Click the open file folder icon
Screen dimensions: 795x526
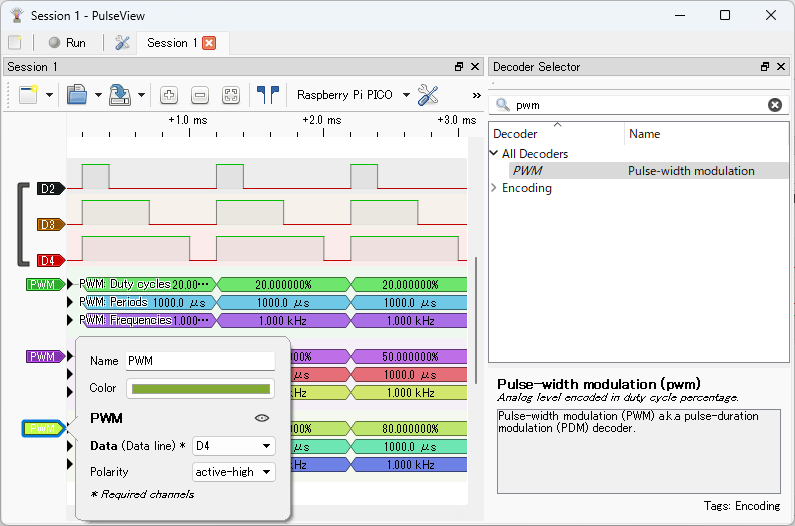(77, 95)
